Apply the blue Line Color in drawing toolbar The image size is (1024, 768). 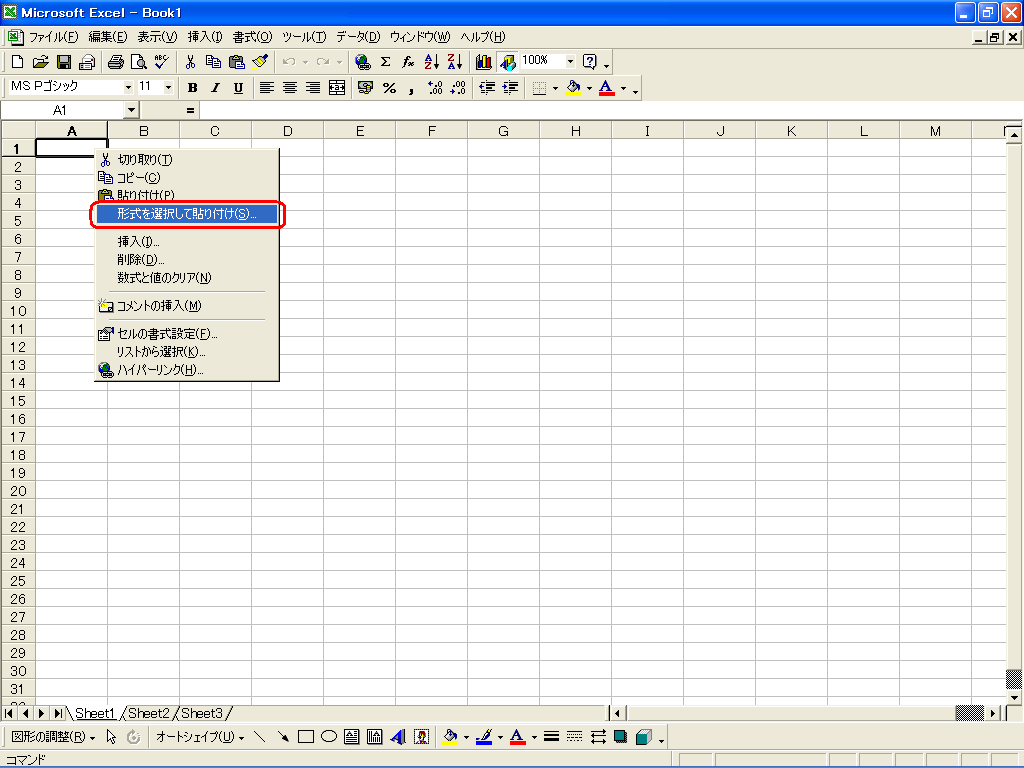coord(484,737)
